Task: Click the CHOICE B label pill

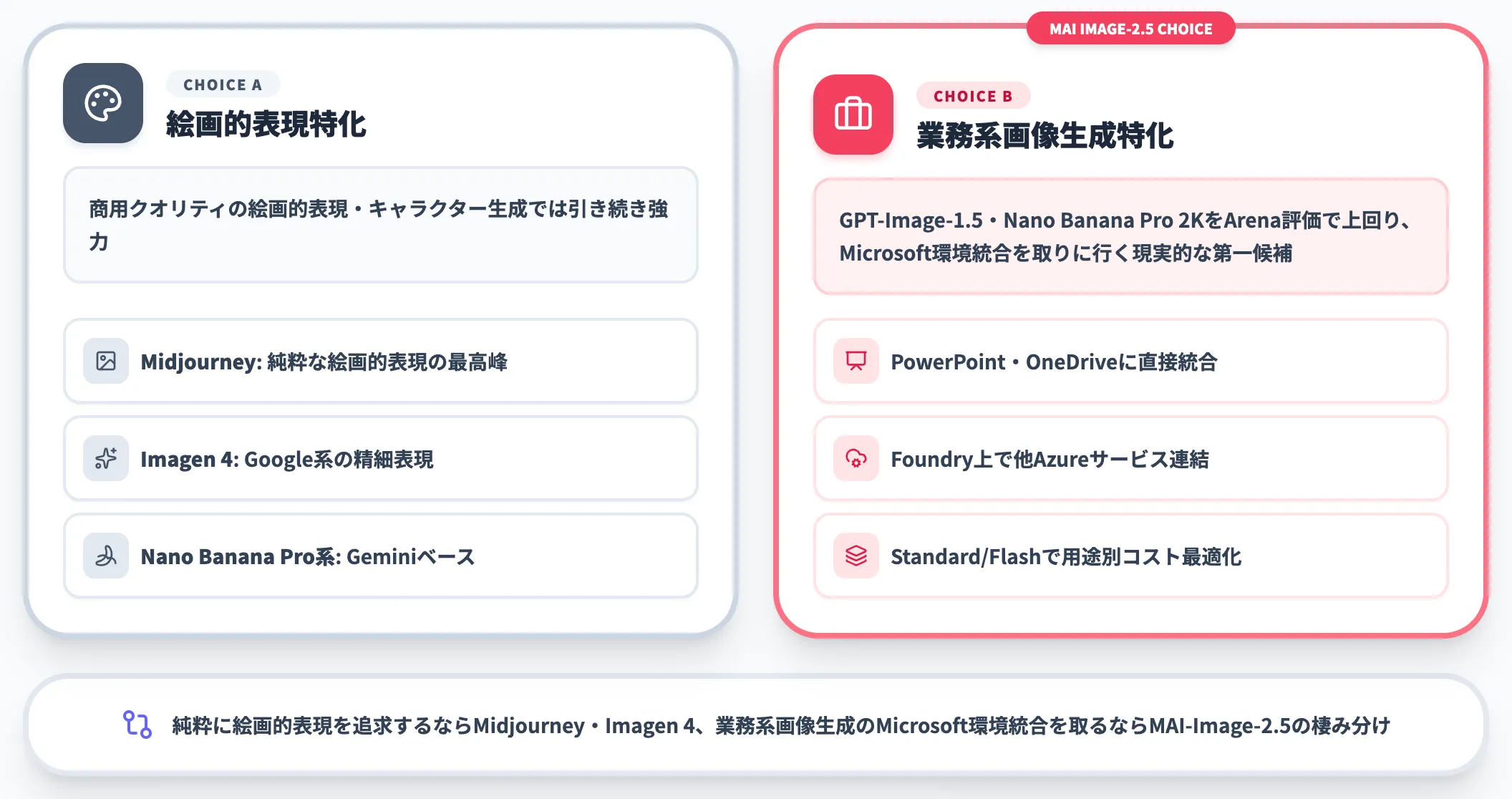Action: click(973, 96)
